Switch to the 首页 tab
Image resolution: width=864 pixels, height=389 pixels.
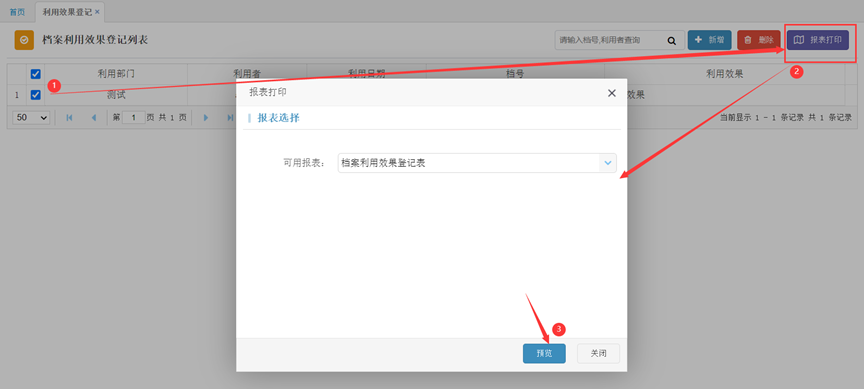(x=17, y=12)
